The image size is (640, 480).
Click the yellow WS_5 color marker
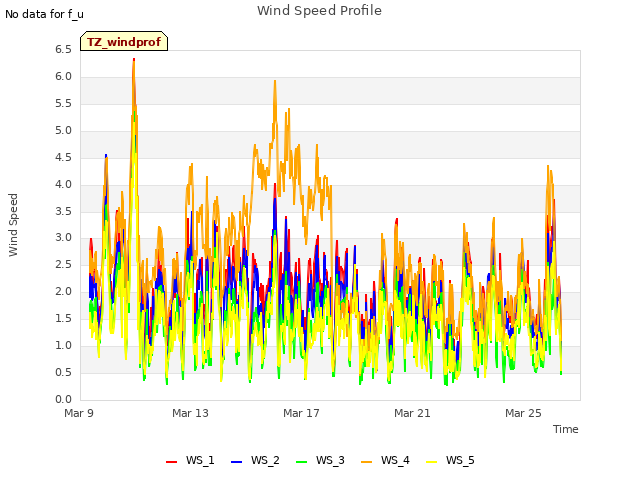tap(431, 462)
